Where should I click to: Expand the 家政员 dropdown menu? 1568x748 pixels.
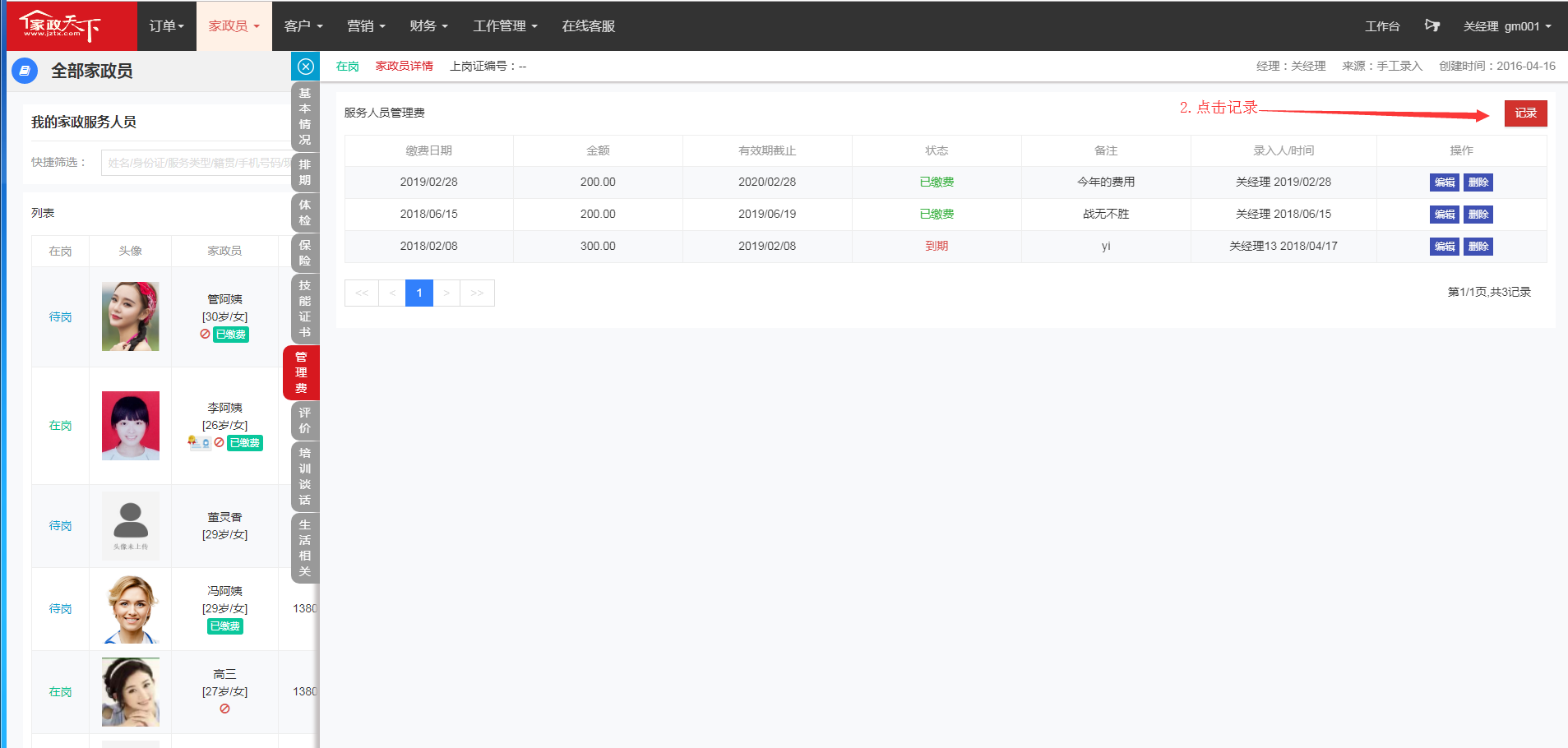(x=234, y=26)
